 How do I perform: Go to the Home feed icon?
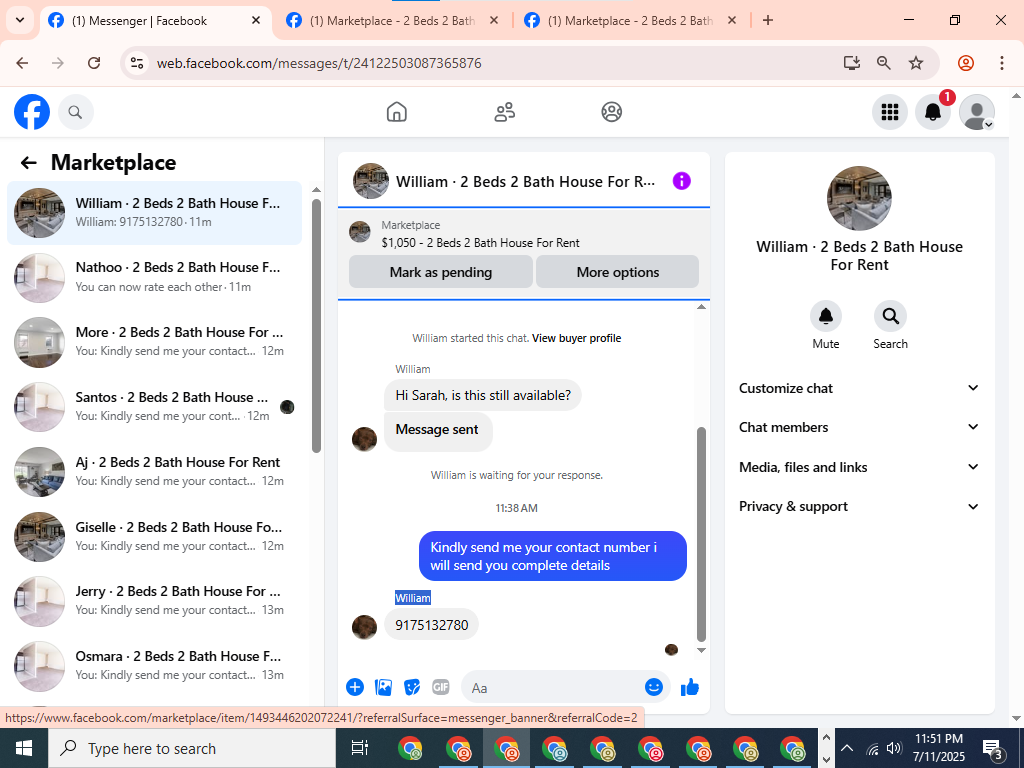396,112
